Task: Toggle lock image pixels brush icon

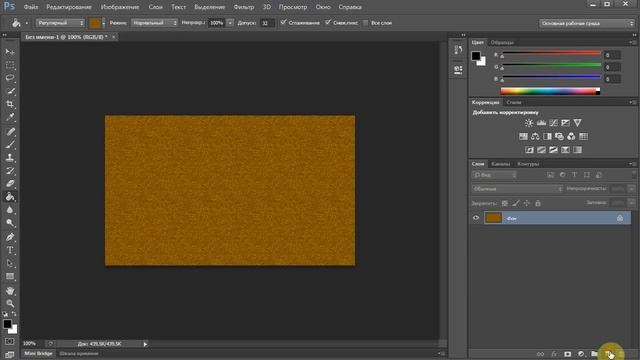Action: 516,203
